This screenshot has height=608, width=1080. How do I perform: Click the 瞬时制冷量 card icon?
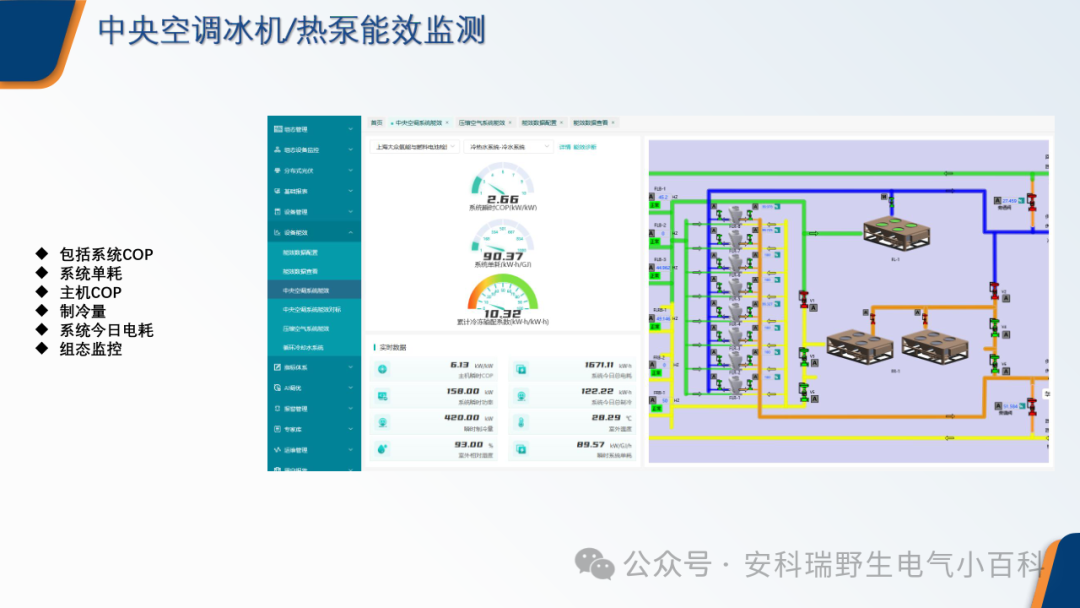pos(382,422)
